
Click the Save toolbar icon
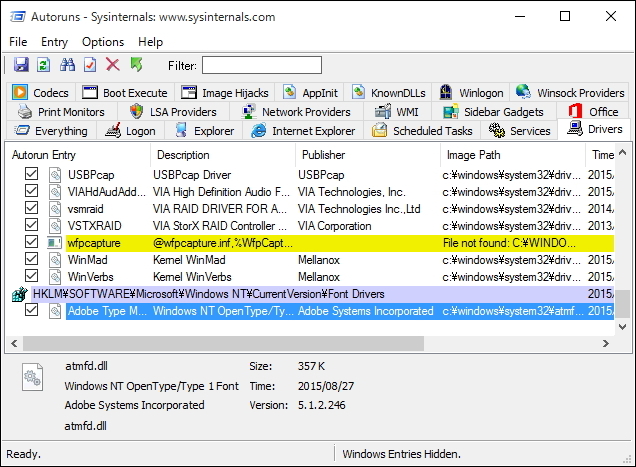(x=21, y=65)
